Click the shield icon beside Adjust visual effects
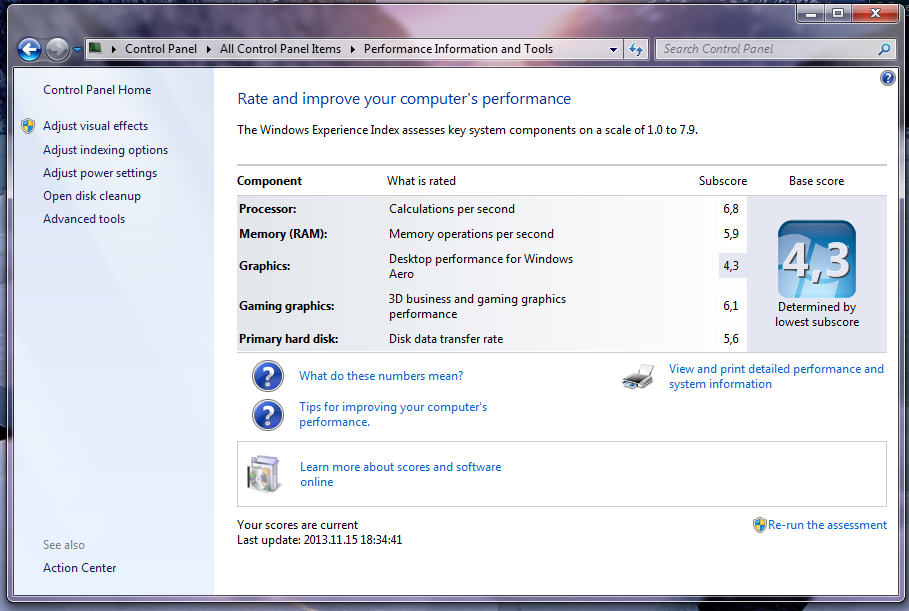909x611 pixels. click(28, 126)
